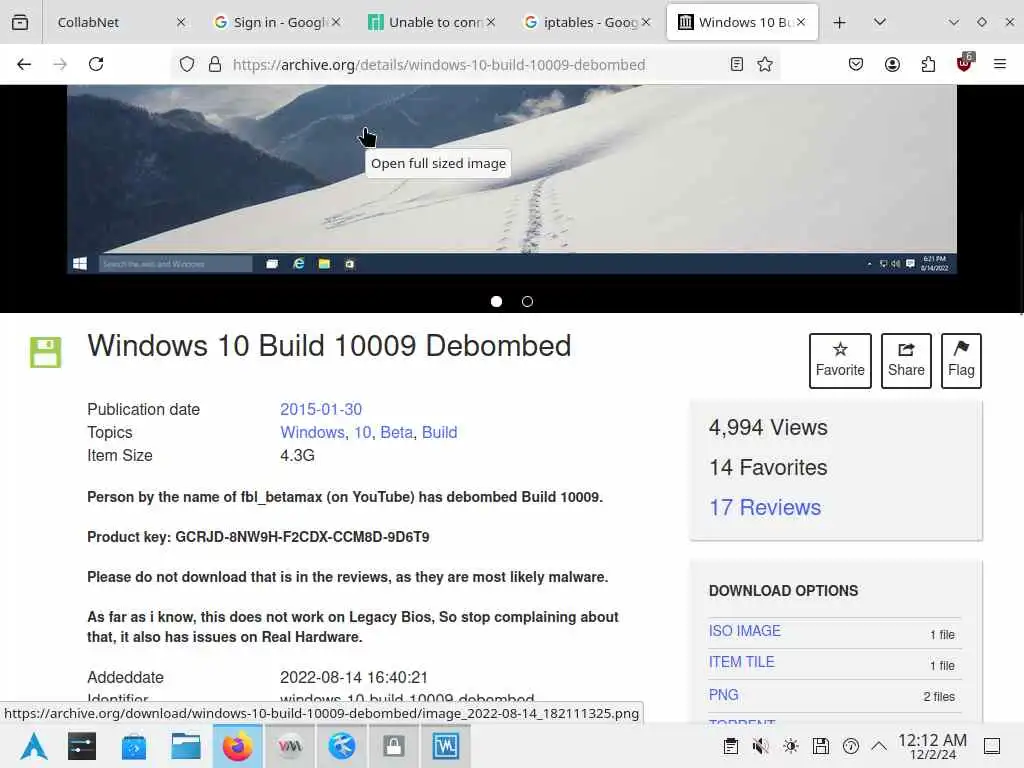
Task: Open the Firefox account icon
Action: click(892, 64)
